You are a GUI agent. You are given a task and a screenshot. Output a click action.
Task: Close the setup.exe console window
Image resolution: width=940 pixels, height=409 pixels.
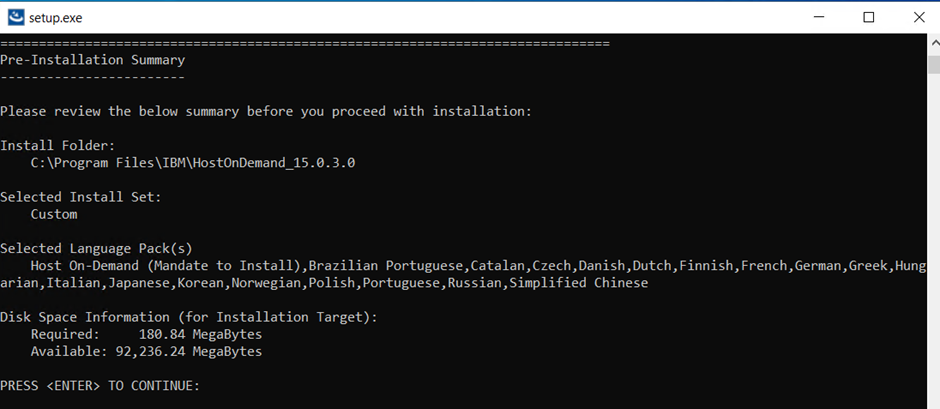915,16
